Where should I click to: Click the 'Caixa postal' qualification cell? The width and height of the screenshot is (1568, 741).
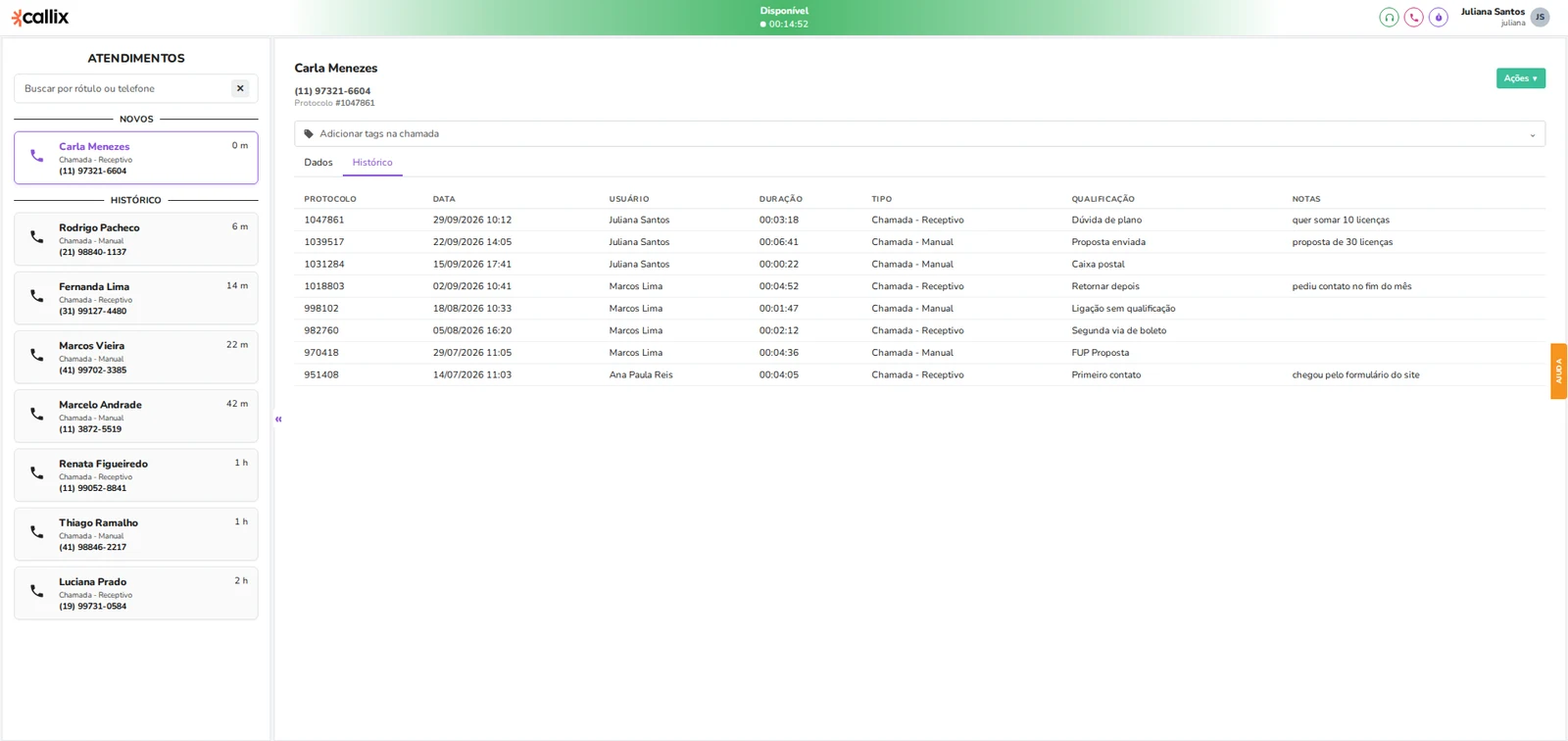click(x=1098, y=265)
